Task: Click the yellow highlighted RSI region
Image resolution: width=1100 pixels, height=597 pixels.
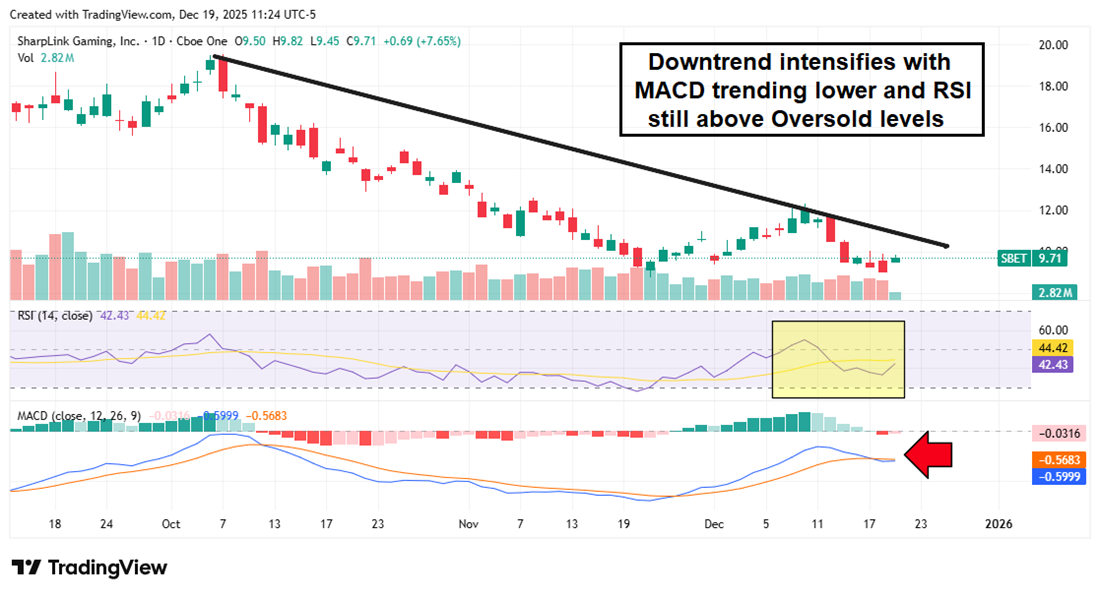Action: point(838,357)
